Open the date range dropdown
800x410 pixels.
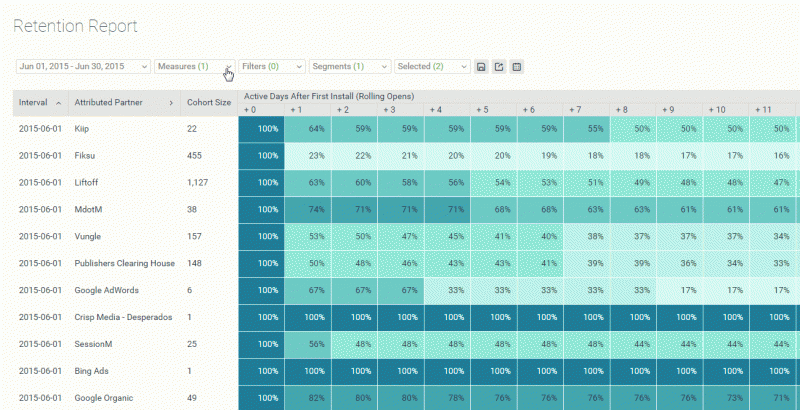coord(83,67)
